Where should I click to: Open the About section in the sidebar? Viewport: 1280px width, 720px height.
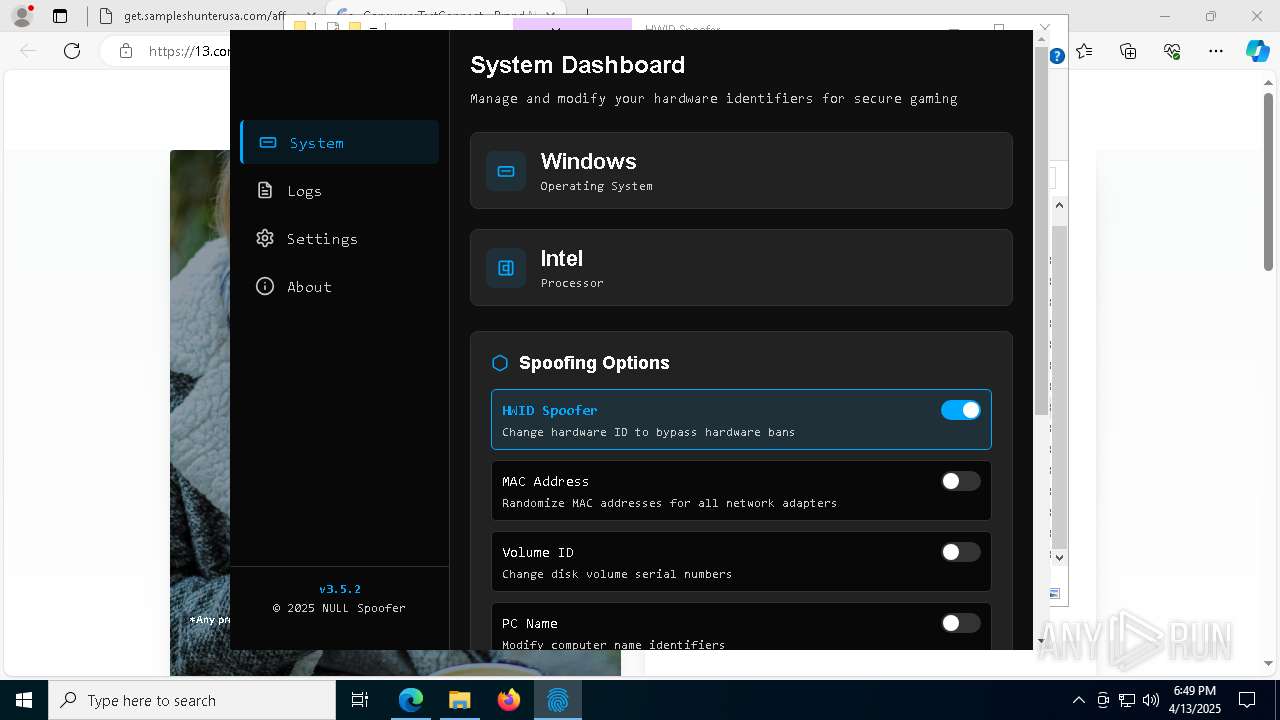340,286
